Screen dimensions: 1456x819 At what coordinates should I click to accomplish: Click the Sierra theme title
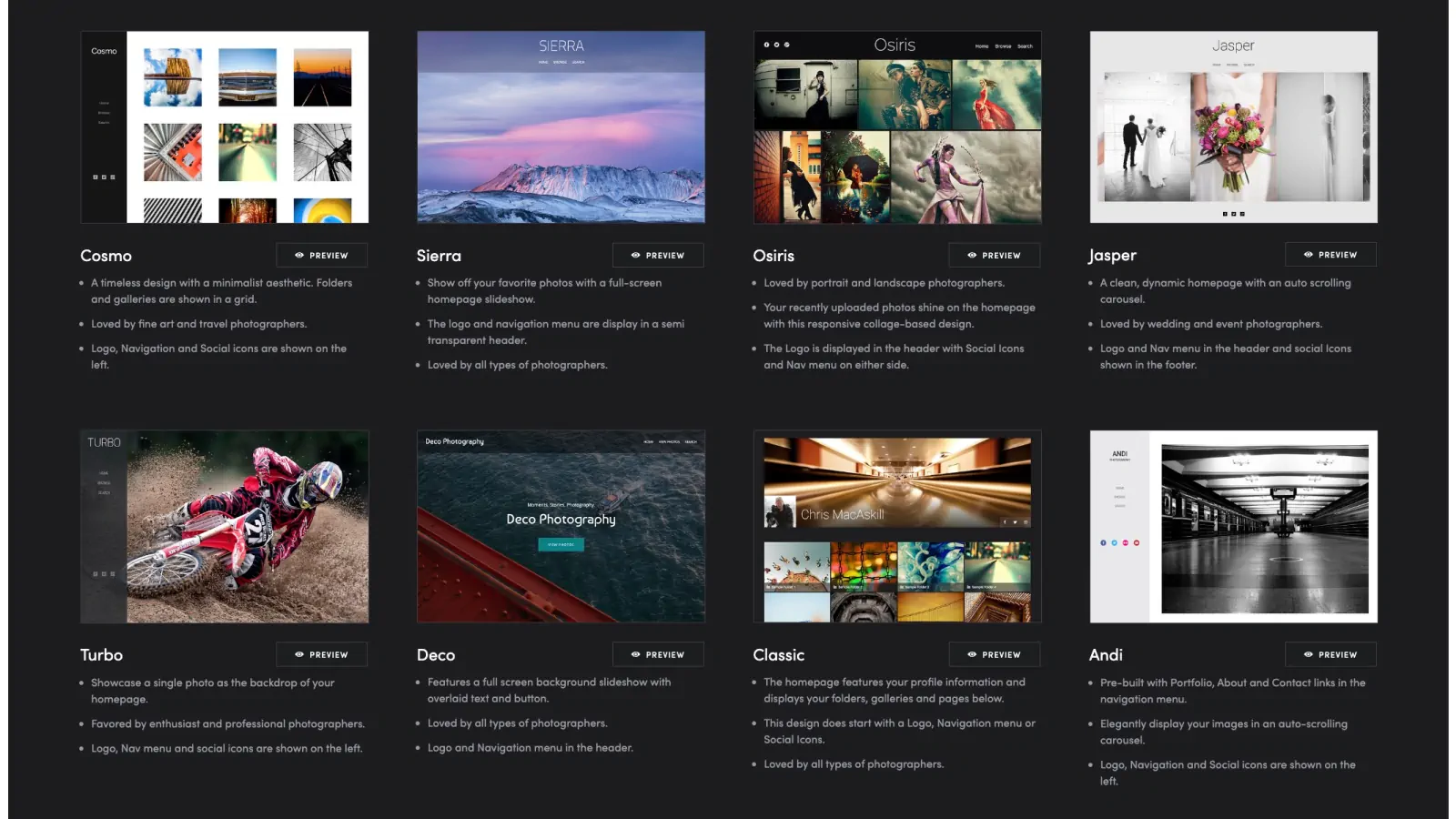click(x=439, y=256)
